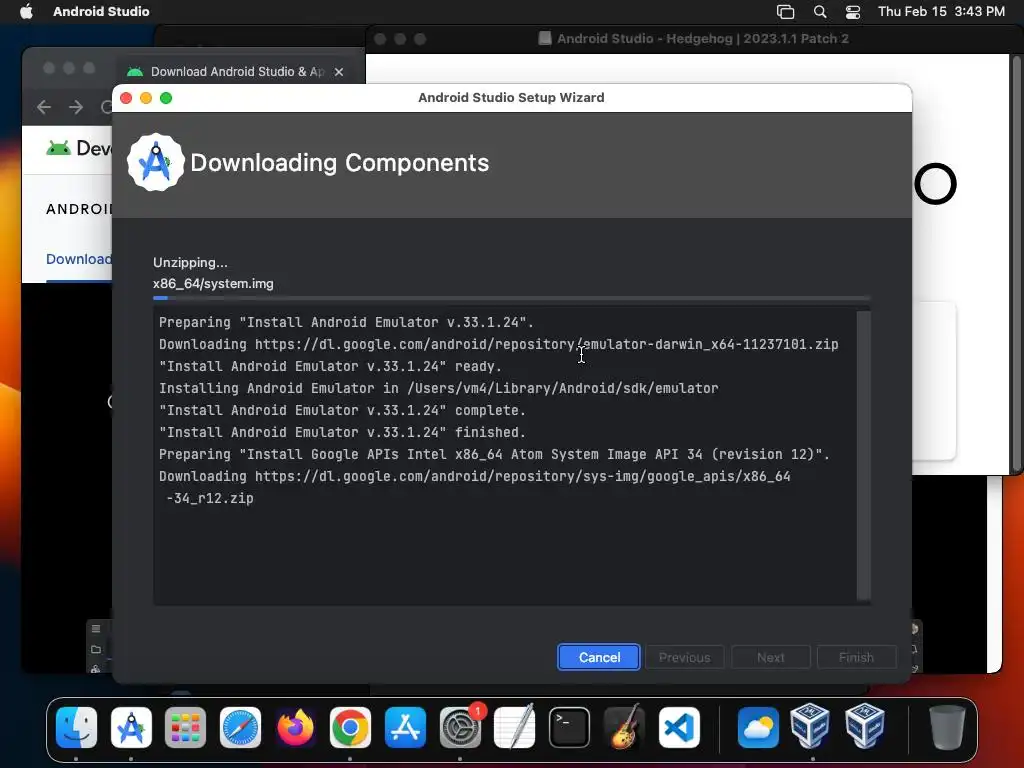Open the Download tab on the webpage
Image resolution: width=1024 pixels, height=768 pixels.
[x=78, y=259]
